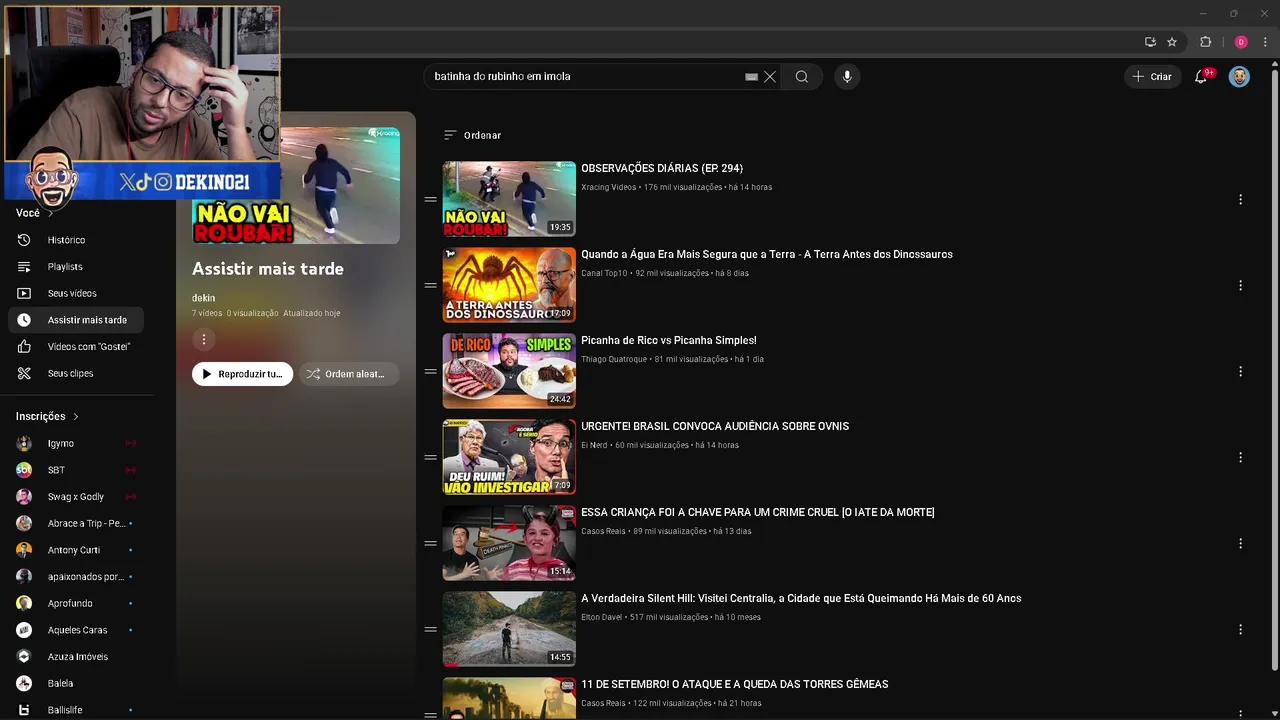Screen dimensions: 1280x720
Task: Open the Terra Antes dos Dinossauros thumbnail
Action: point(509,285)
